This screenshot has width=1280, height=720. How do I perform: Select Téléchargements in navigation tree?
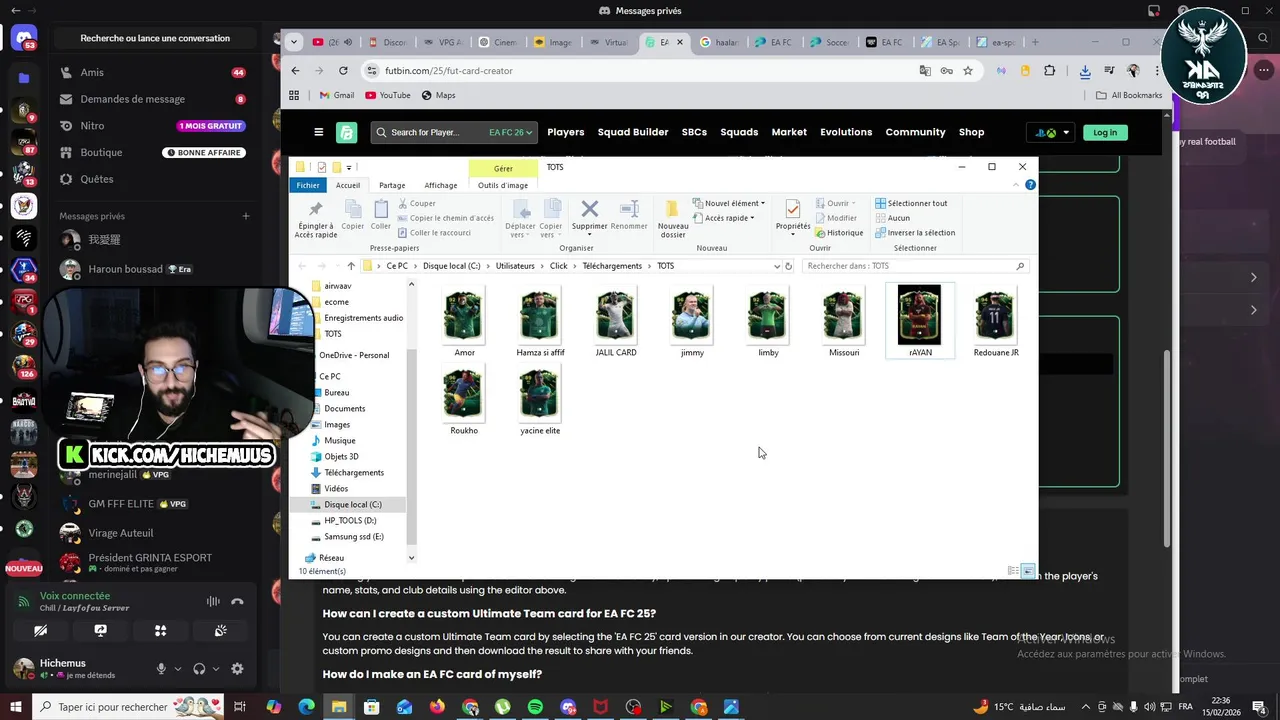(354, 472)
